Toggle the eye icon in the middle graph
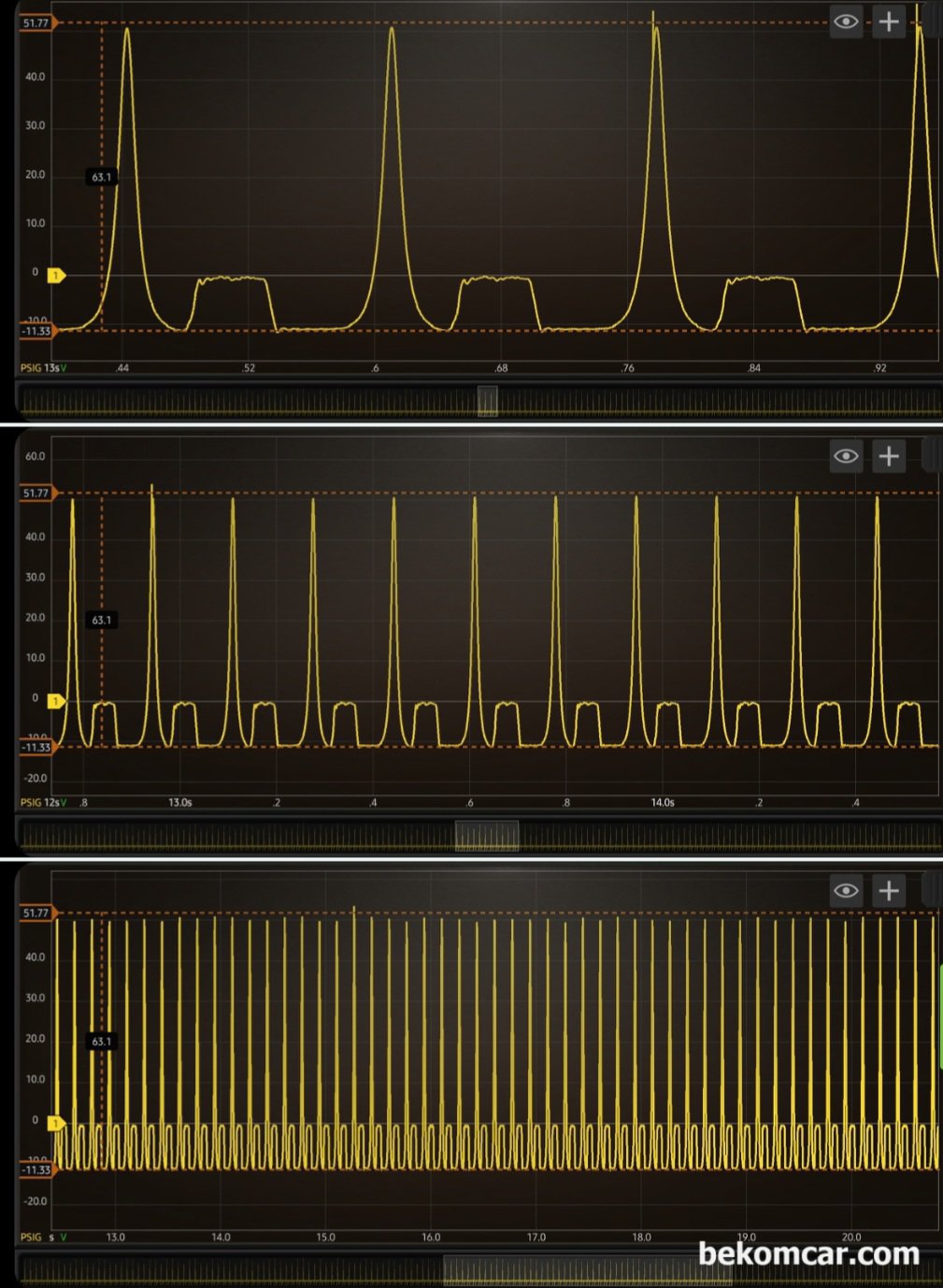This screenshot has width=943, height=1288. click(x=846, y=456)
